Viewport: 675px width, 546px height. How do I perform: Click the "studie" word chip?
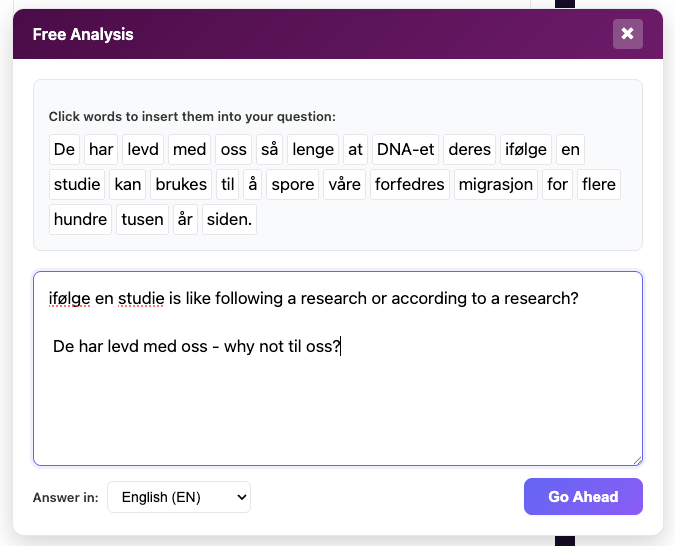tap(77, 185)
